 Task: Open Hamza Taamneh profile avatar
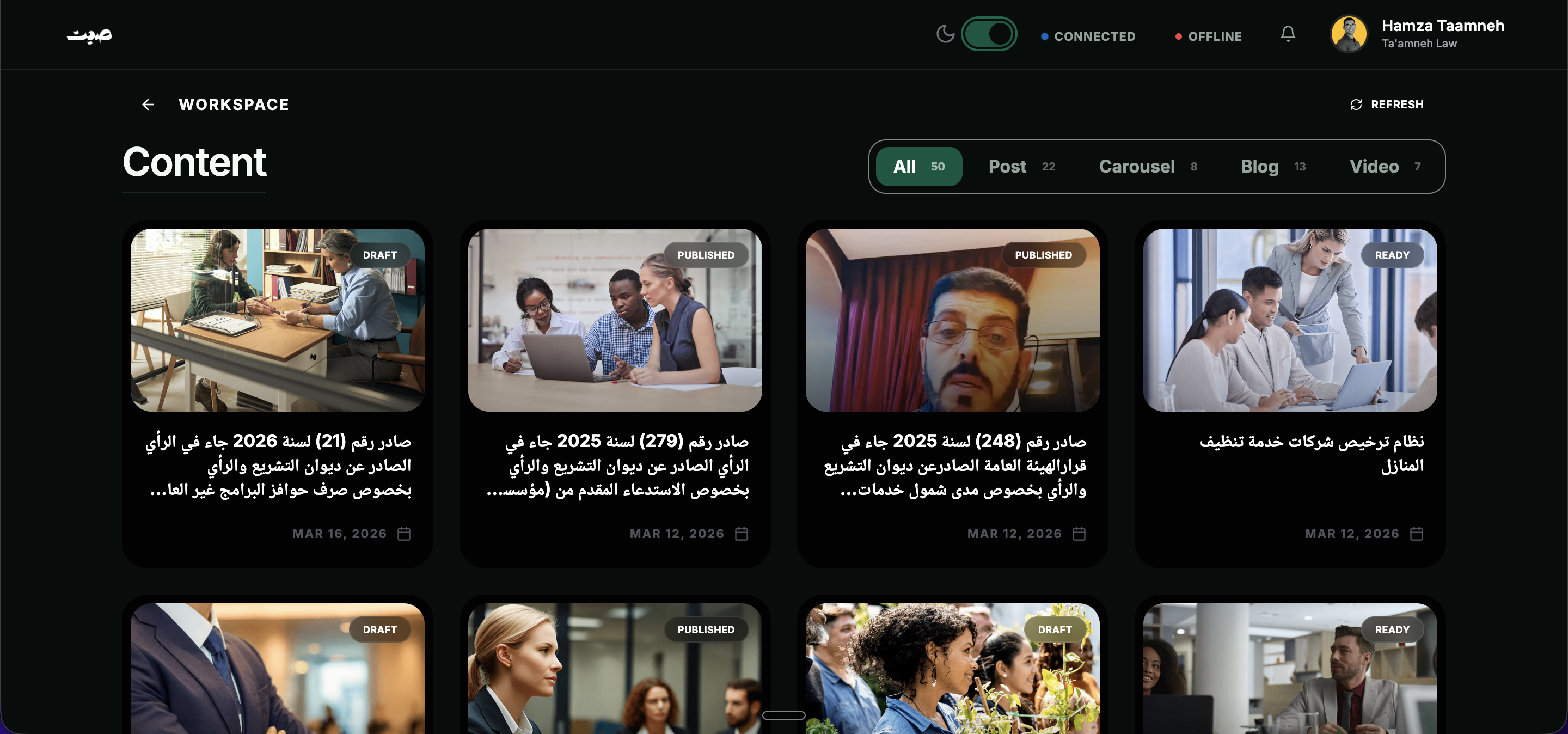tap(1348, 34)
